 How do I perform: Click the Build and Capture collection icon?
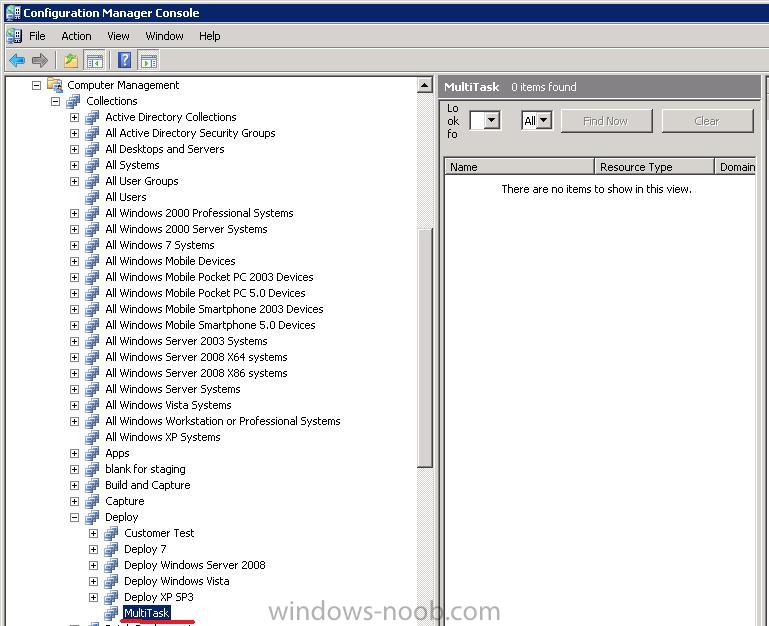(92, 485)
